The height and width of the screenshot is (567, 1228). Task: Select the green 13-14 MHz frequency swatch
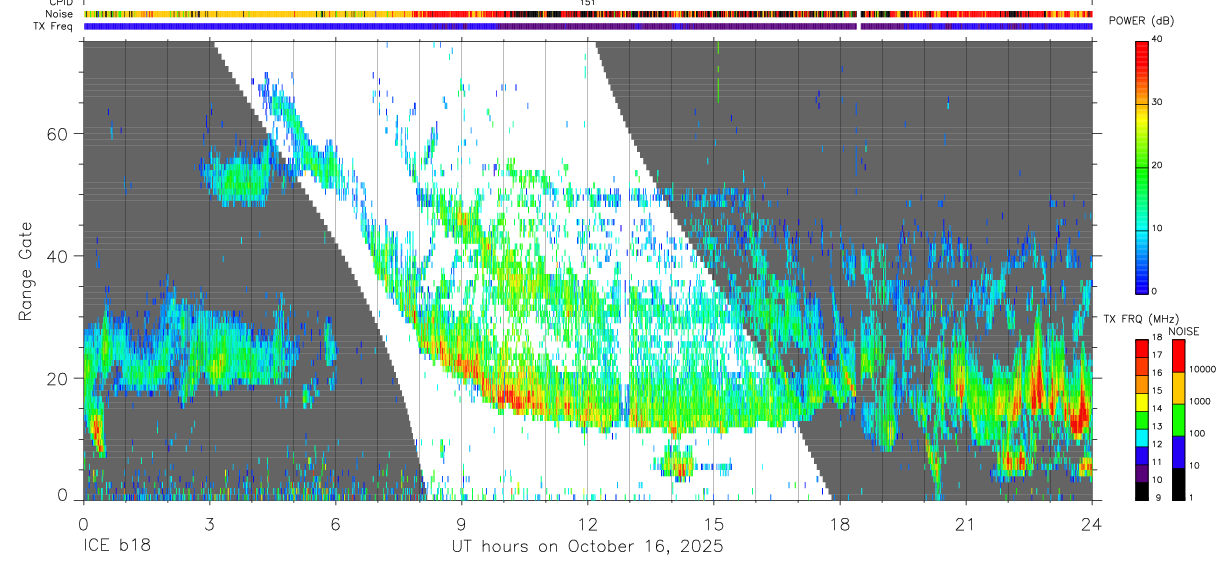(x=1141, y=419)
